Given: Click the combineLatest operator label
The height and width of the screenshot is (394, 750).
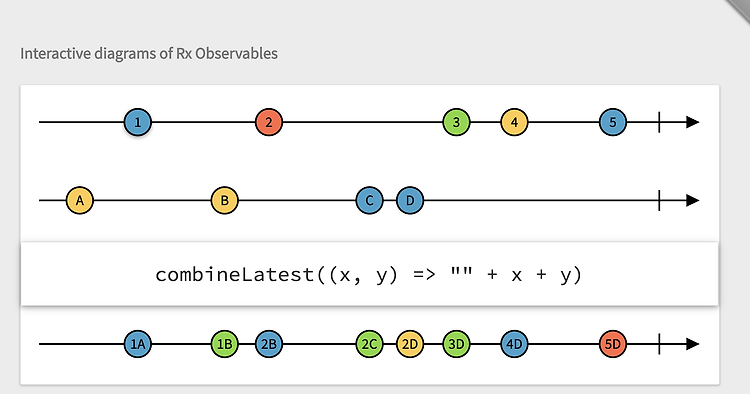Looking at the screenshot, I should pos(369,275).
